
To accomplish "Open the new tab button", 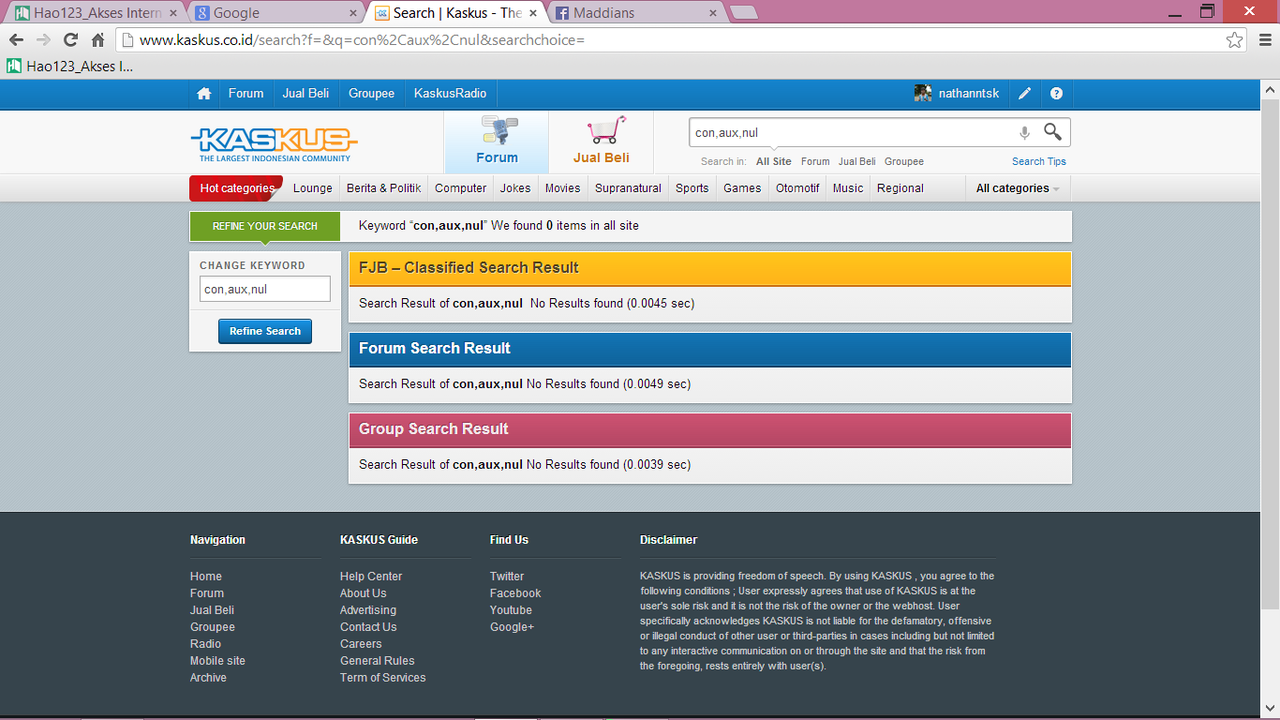I will (744, 13).
